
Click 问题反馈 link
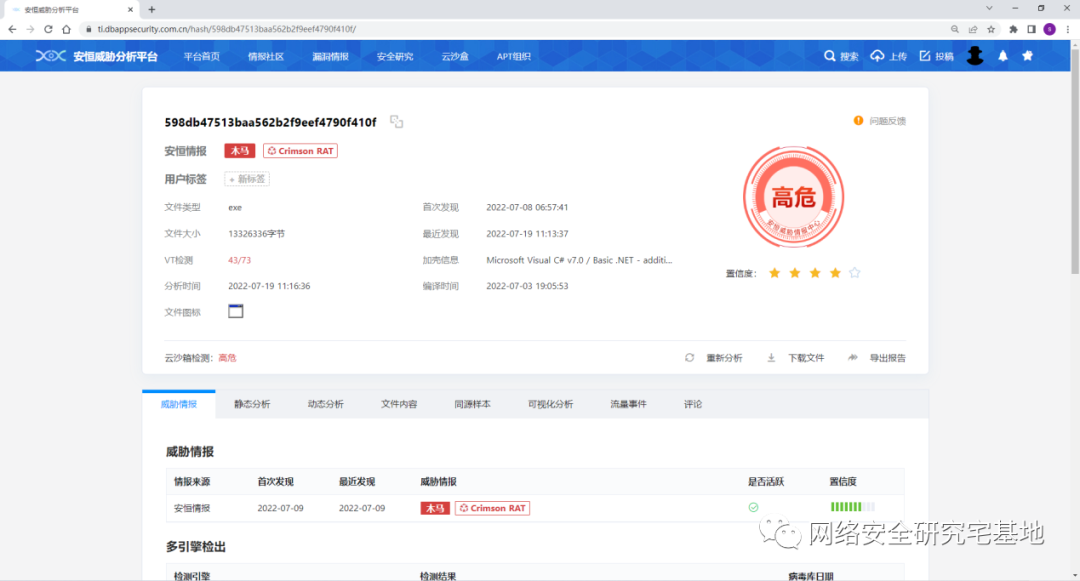coord(887,121)
